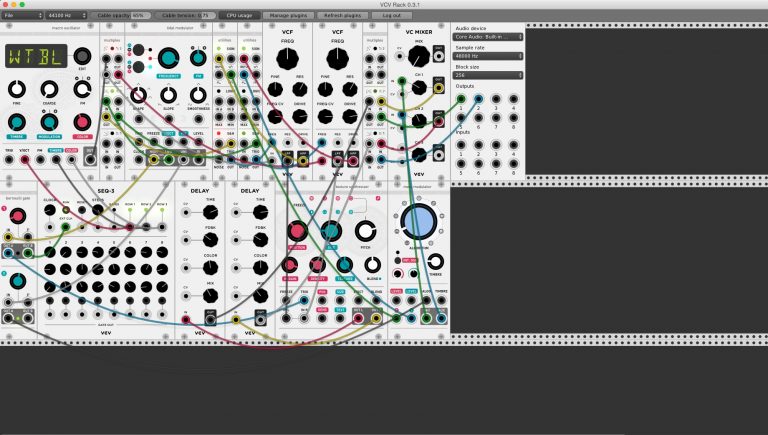Viewport: 768px width, 435px height.
Task: Adjust the Cable opacity slider
Action: (x=120, y=15)
